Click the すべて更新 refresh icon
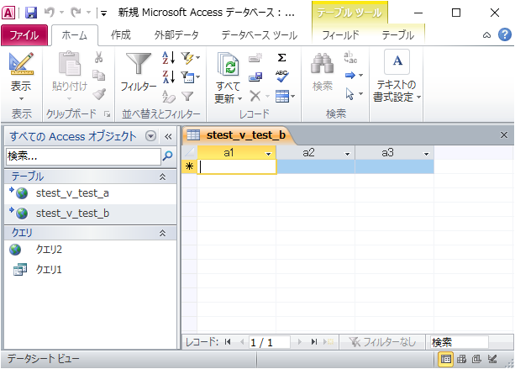 click(x=228, y=65)
